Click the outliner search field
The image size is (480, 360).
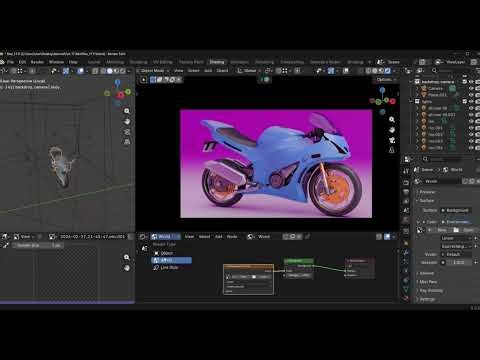[450, 71]
